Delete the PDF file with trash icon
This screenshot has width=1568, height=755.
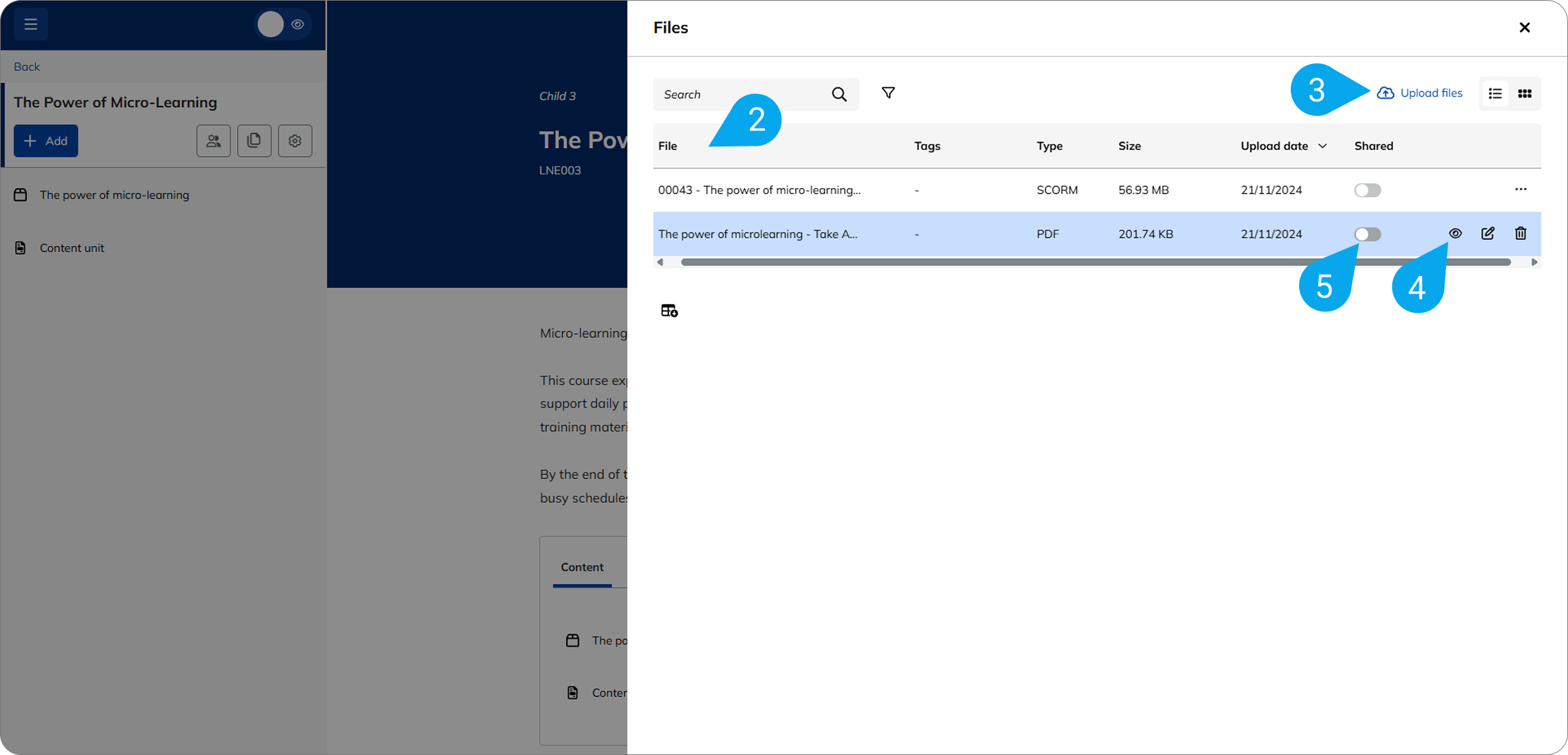(x=1520, y=234)
